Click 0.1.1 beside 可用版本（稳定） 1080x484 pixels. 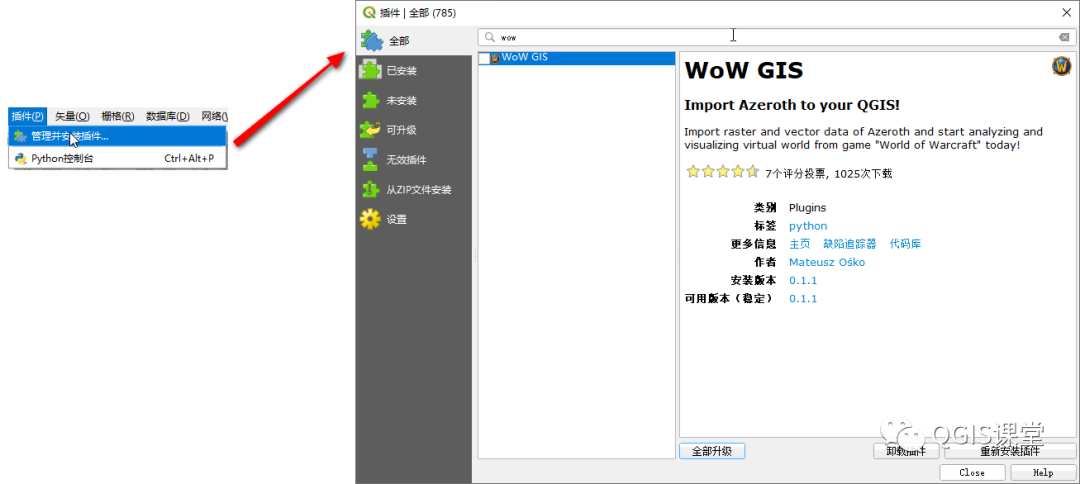pyautogui.click(x=803, y=298)
